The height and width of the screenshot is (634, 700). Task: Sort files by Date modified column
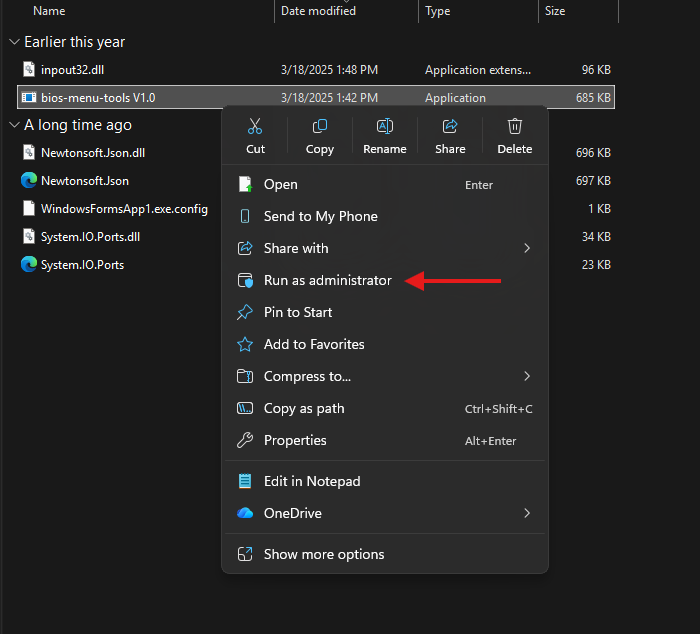pos(320,11)
